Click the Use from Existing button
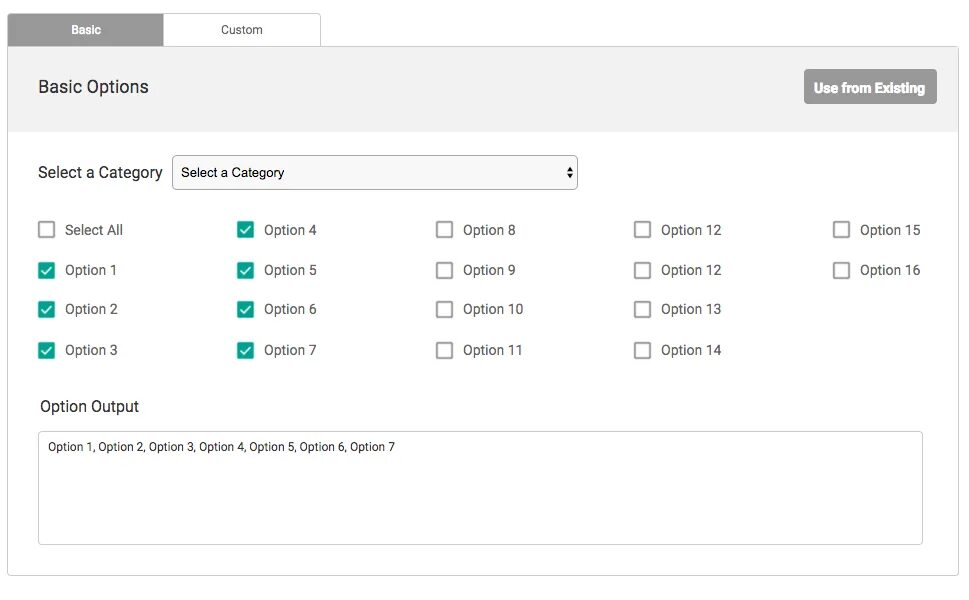 869,88
